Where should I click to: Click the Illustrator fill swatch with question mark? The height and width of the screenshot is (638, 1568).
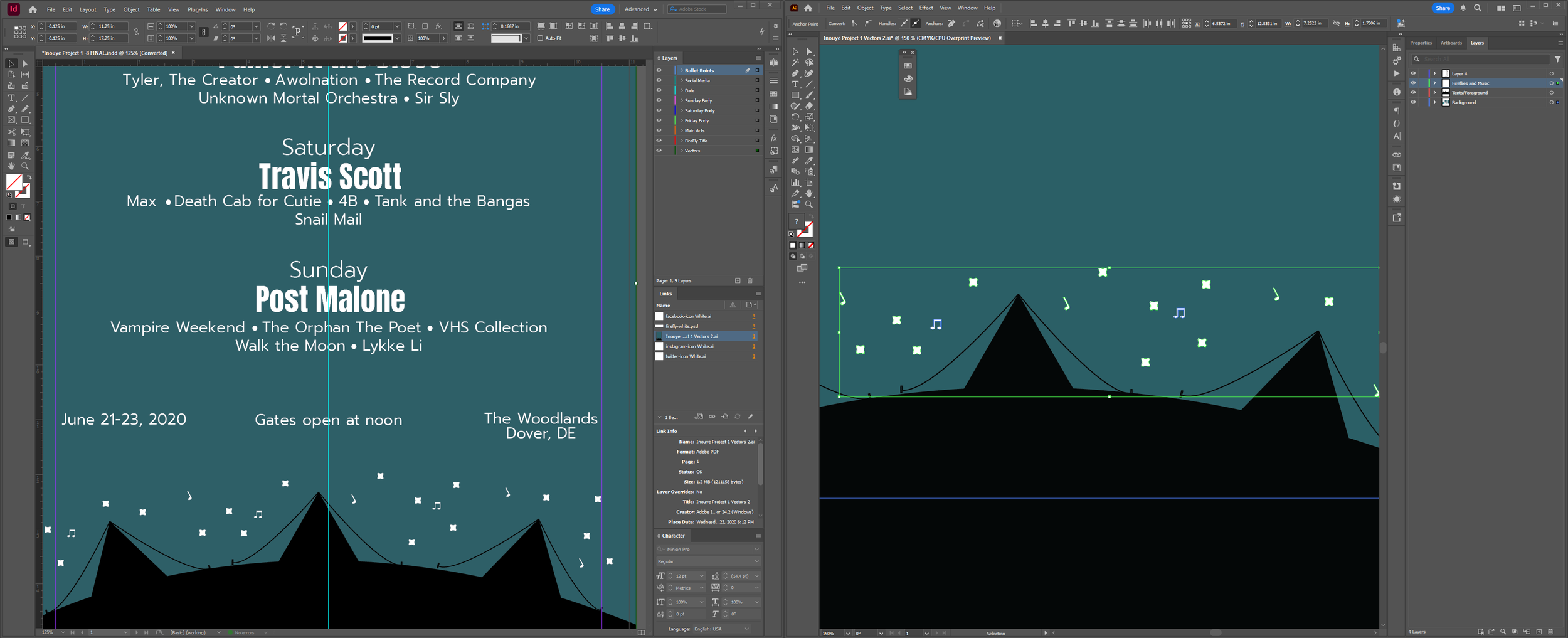coord(796,221)
